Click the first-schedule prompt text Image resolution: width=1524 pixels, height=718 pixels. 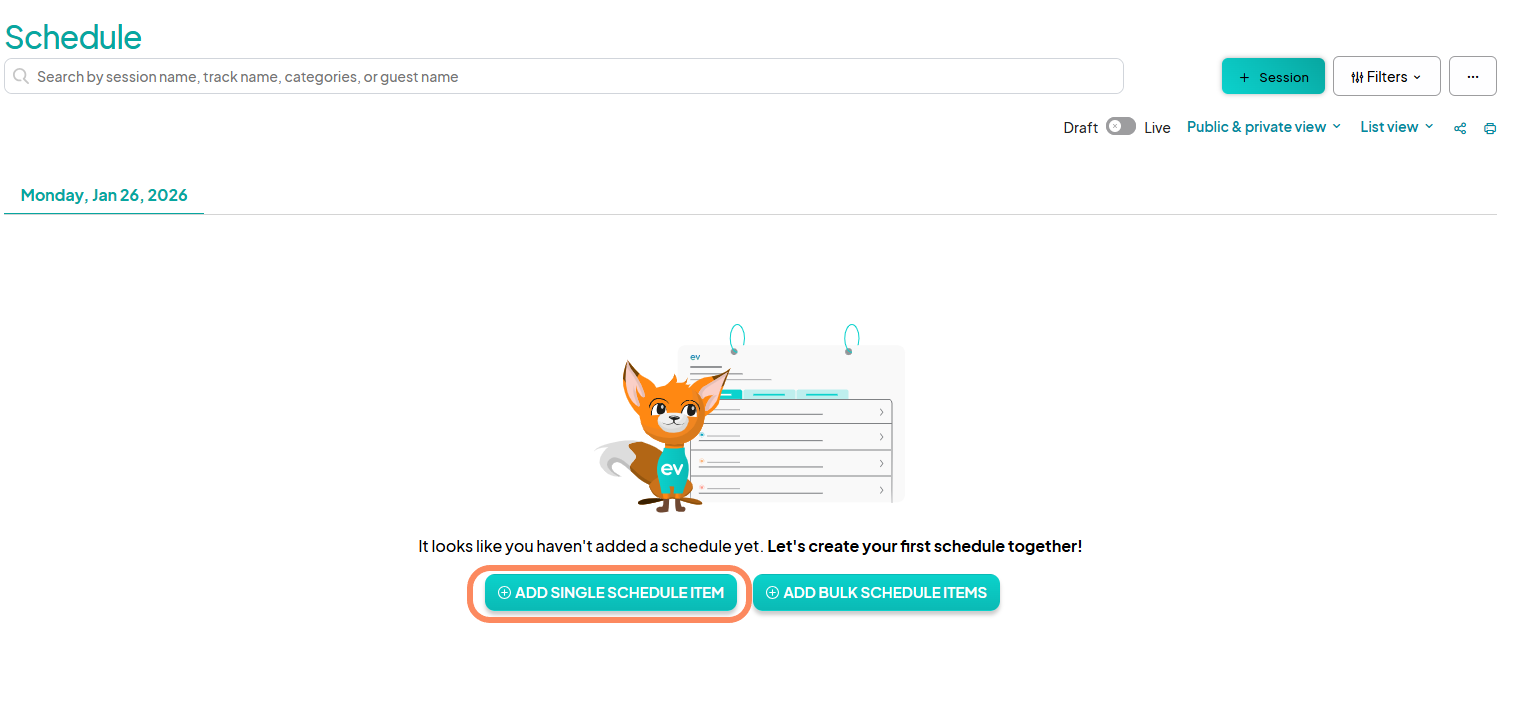point(750,547)
